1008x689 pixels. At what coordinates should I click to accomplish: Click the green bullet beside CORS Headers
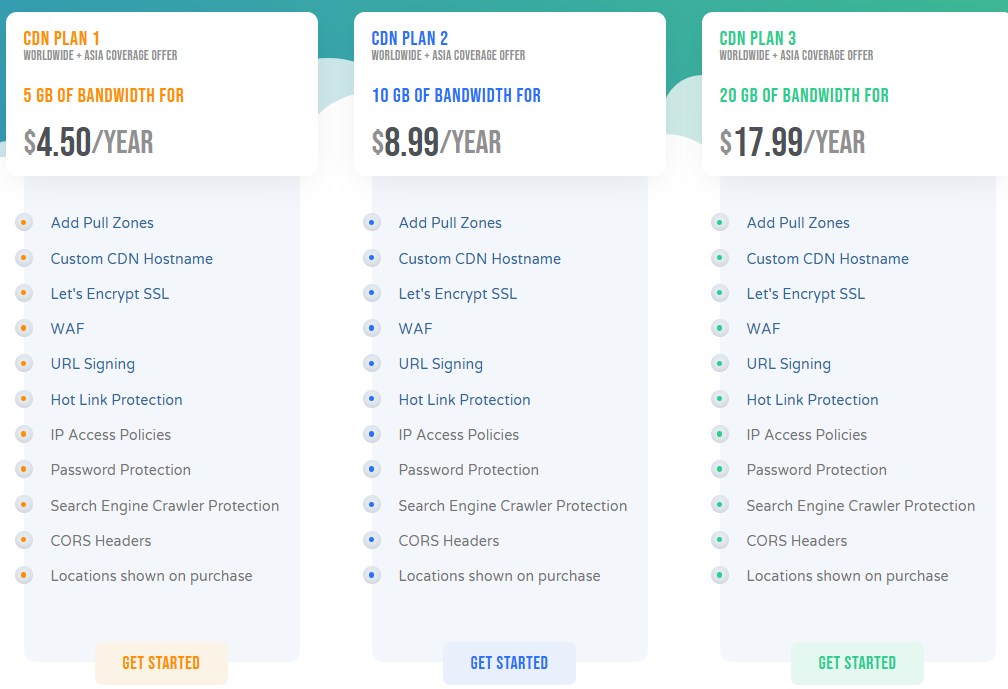click(x=720, y=540)
